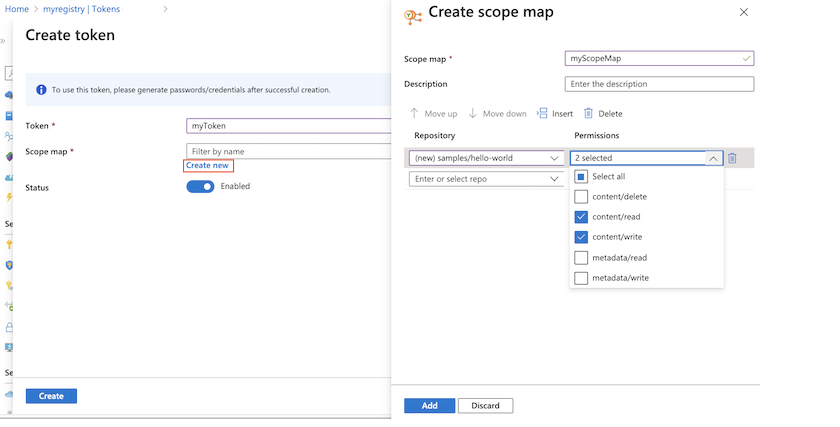The image size is (840, 427).
Task: Click the Insert row icon
Action: click(542, 114)
